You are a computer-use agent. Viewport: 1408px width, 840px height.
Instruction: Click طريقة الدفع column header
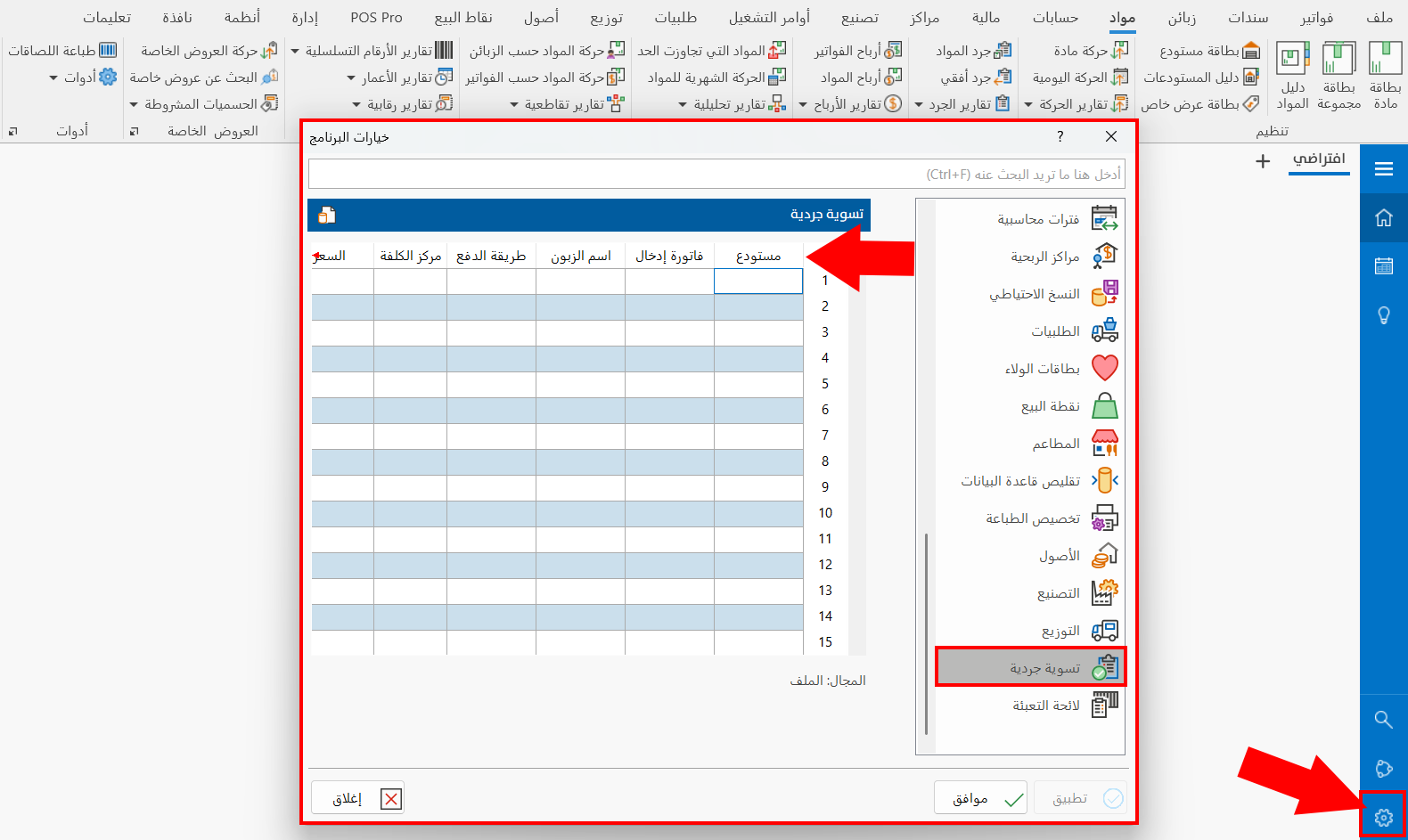point(491,256)
